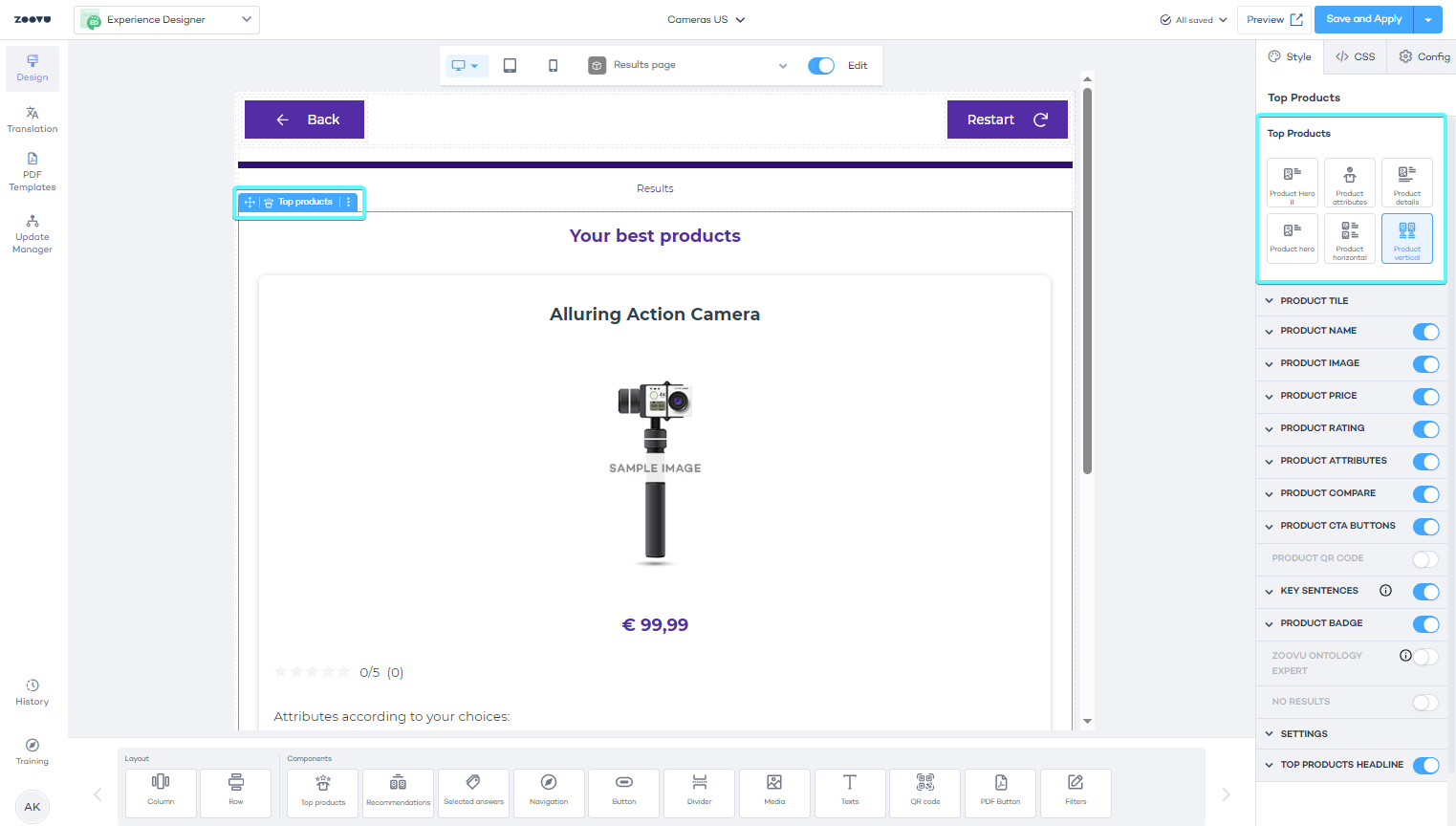Select the mobile device preview icon

click(x=553, y=65)
